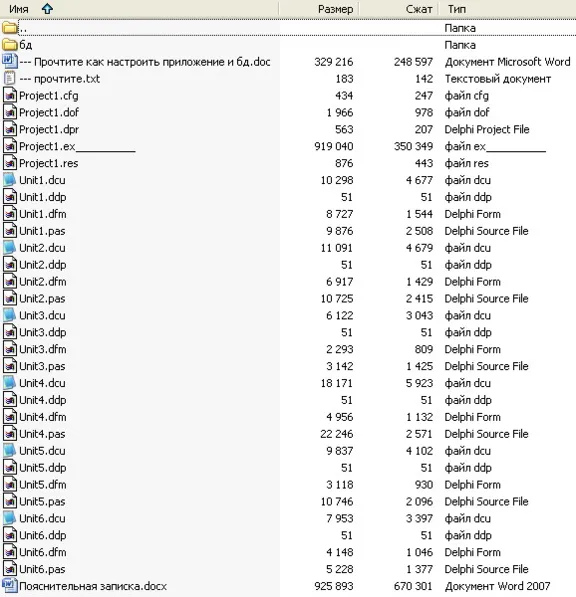Click the Project1.res file name

[x=49, y=163]
